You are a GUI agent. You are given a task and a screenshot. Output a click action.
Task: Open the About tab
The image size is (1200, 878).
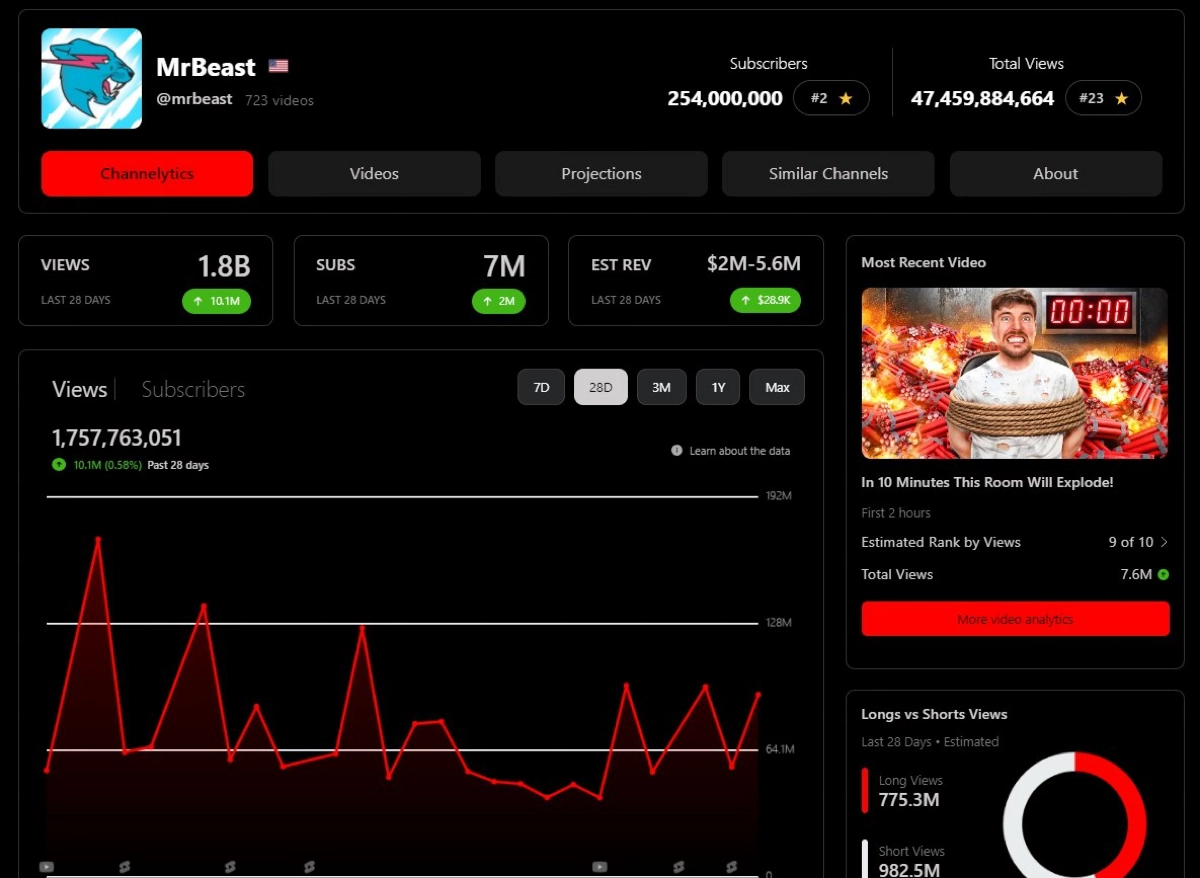coord(1056,174)
